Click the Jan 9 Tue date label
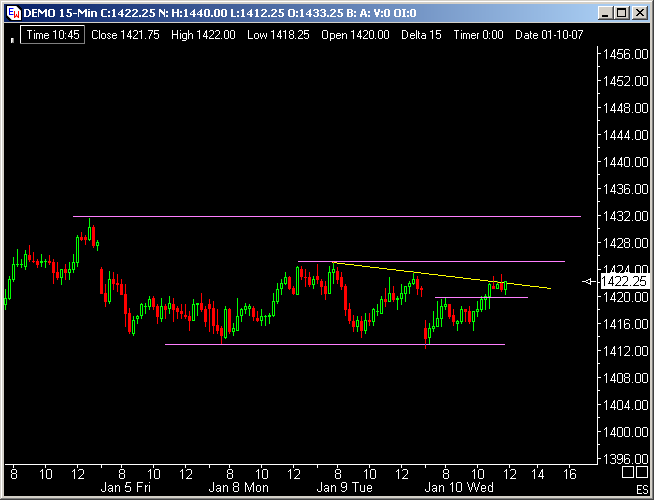Viewport: 654px width, 500px height. 345,487
